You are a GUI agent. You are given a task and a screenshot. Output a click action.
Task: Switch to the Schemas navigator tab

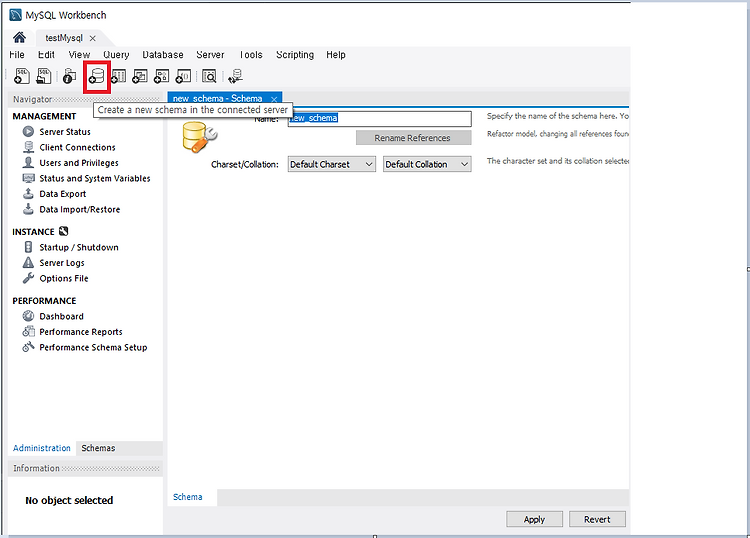(98, 448)
